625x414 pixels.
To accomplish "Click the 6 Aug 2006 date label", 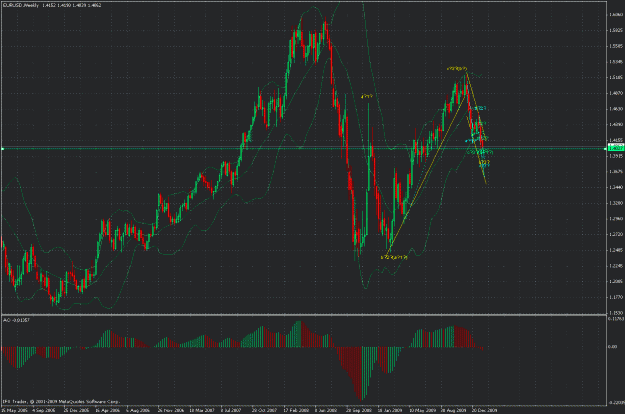I will point(138,410).
